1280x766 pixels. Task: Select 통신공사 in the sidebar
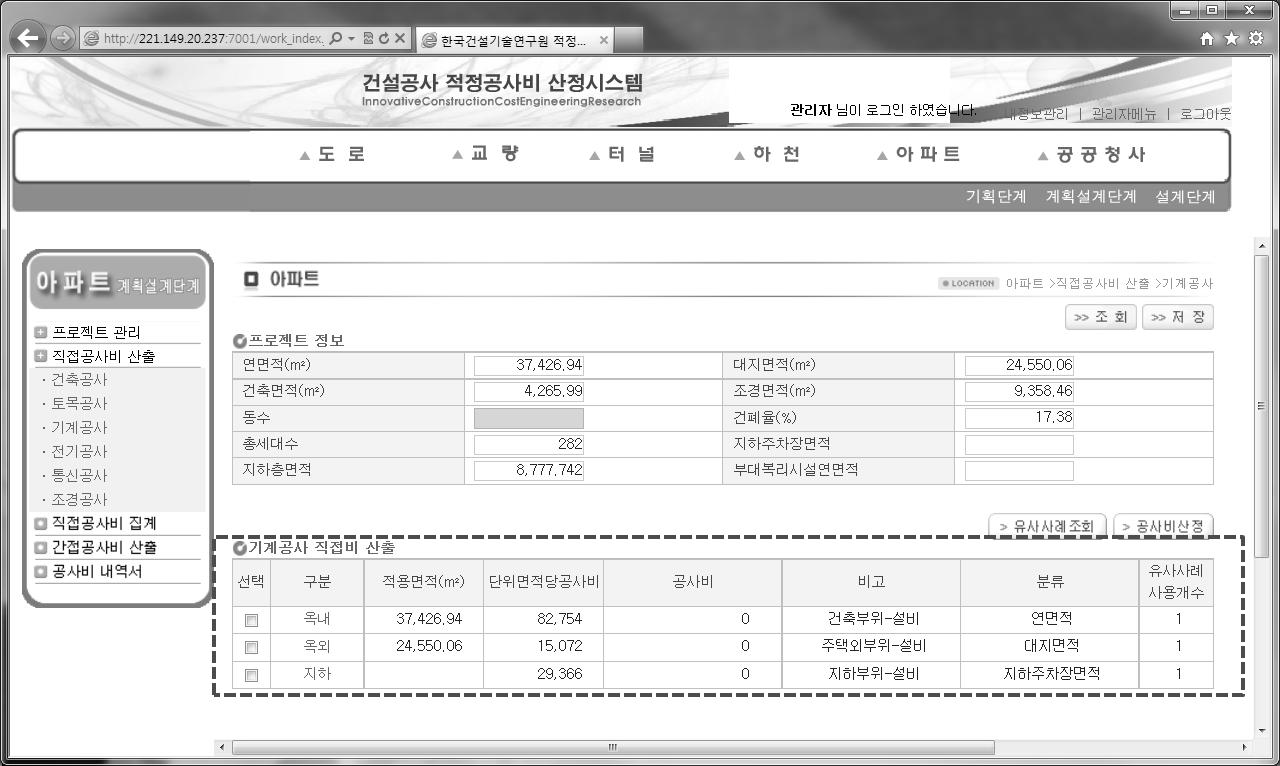79,476
